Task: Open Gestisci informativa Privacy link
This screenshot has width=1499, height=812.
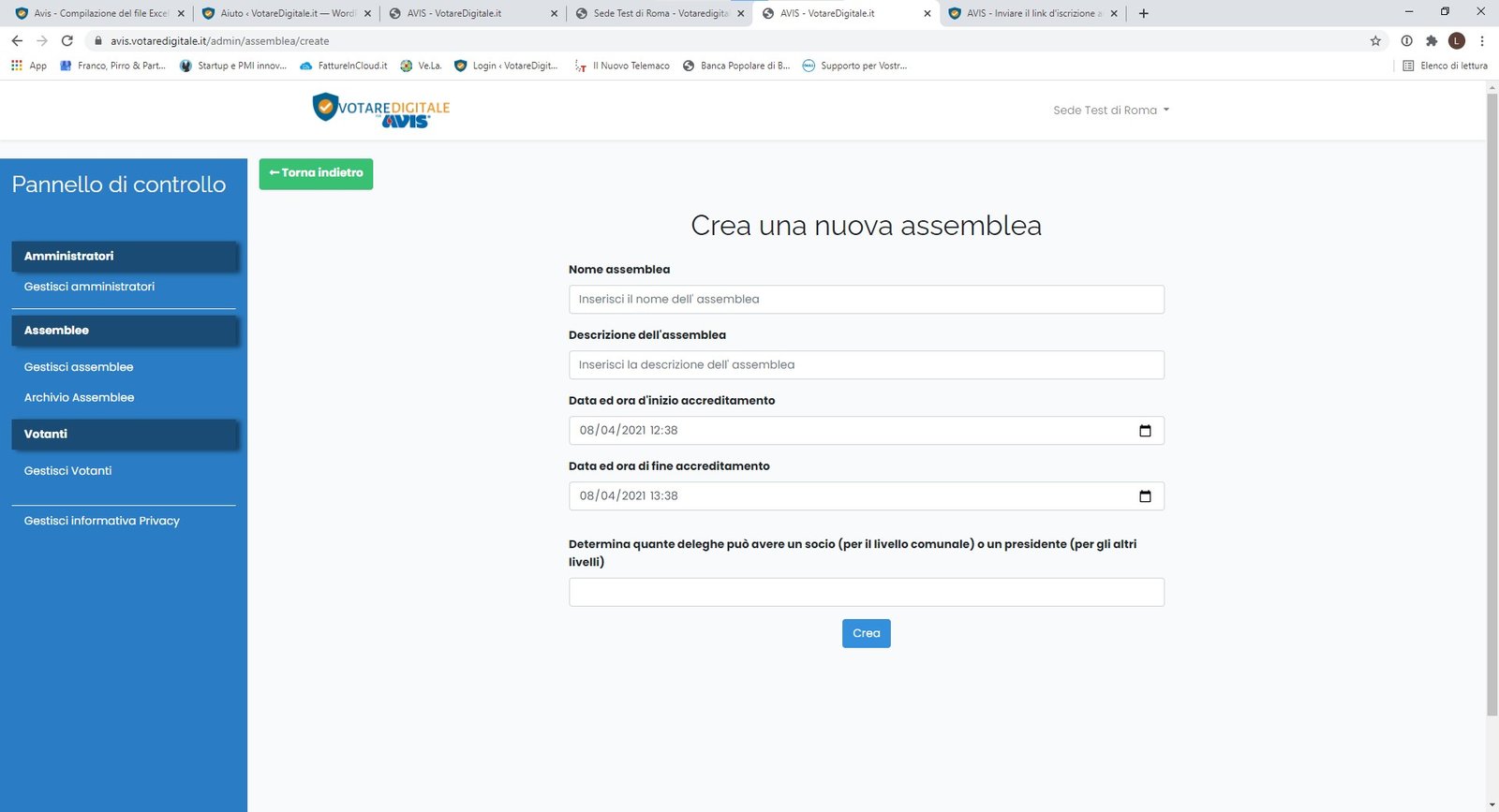Action: [102, 521]
